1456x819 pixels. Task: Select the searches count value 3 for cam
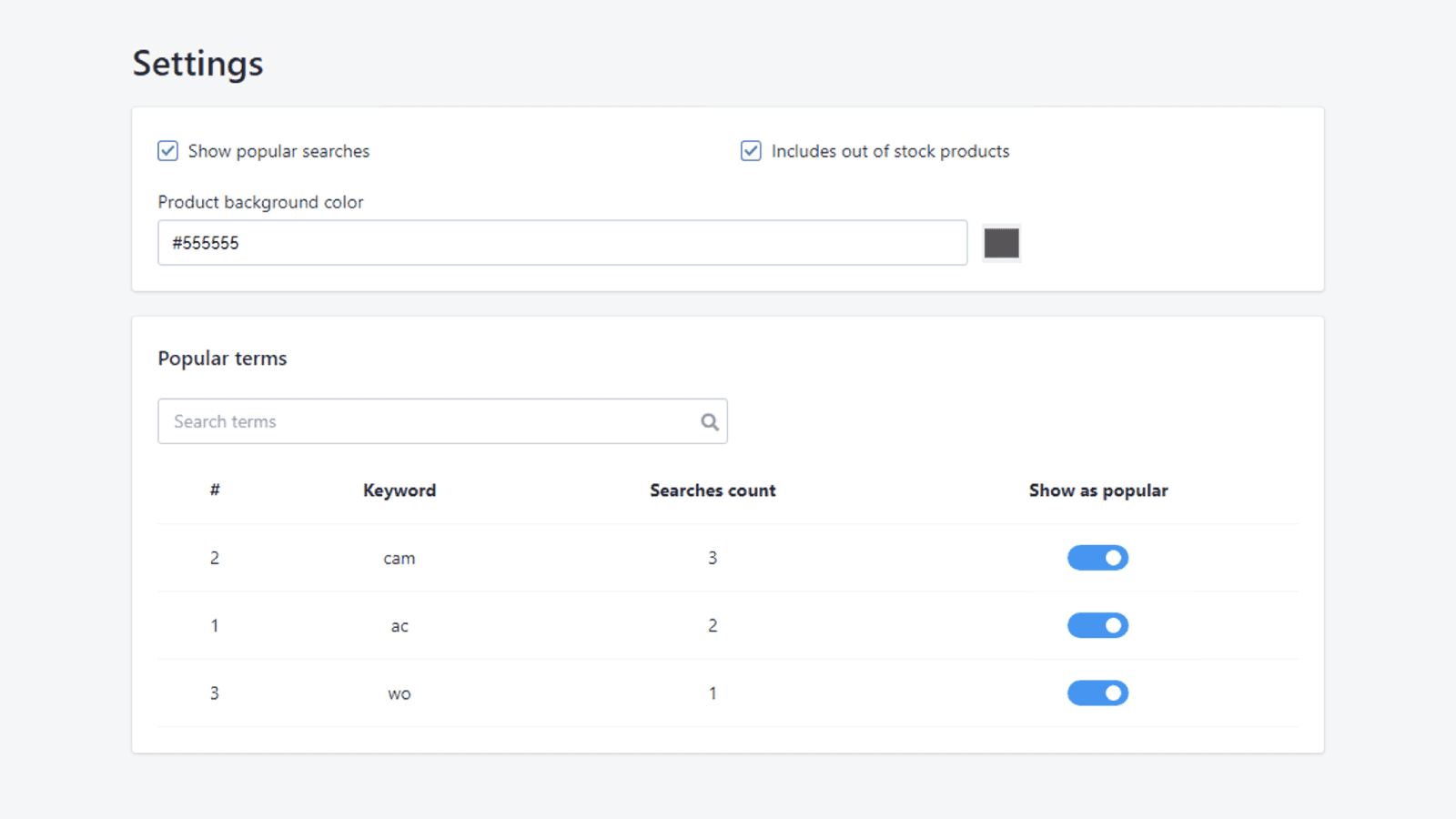pos(713,558)
